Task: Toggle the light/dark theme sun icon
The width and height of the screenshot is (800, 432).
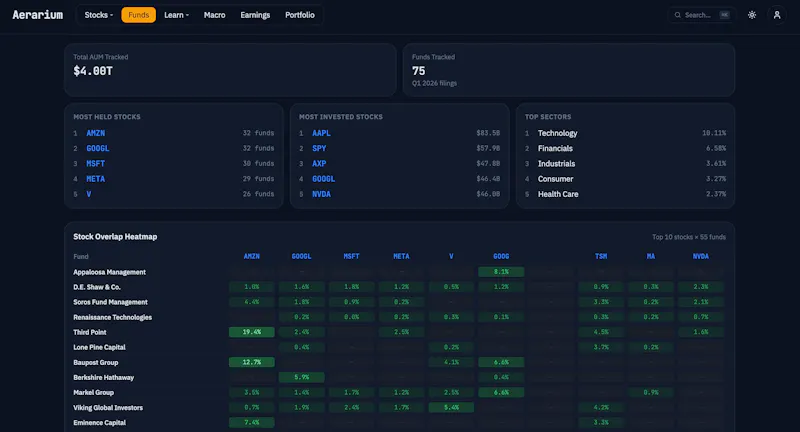Action: click(752, 15)
